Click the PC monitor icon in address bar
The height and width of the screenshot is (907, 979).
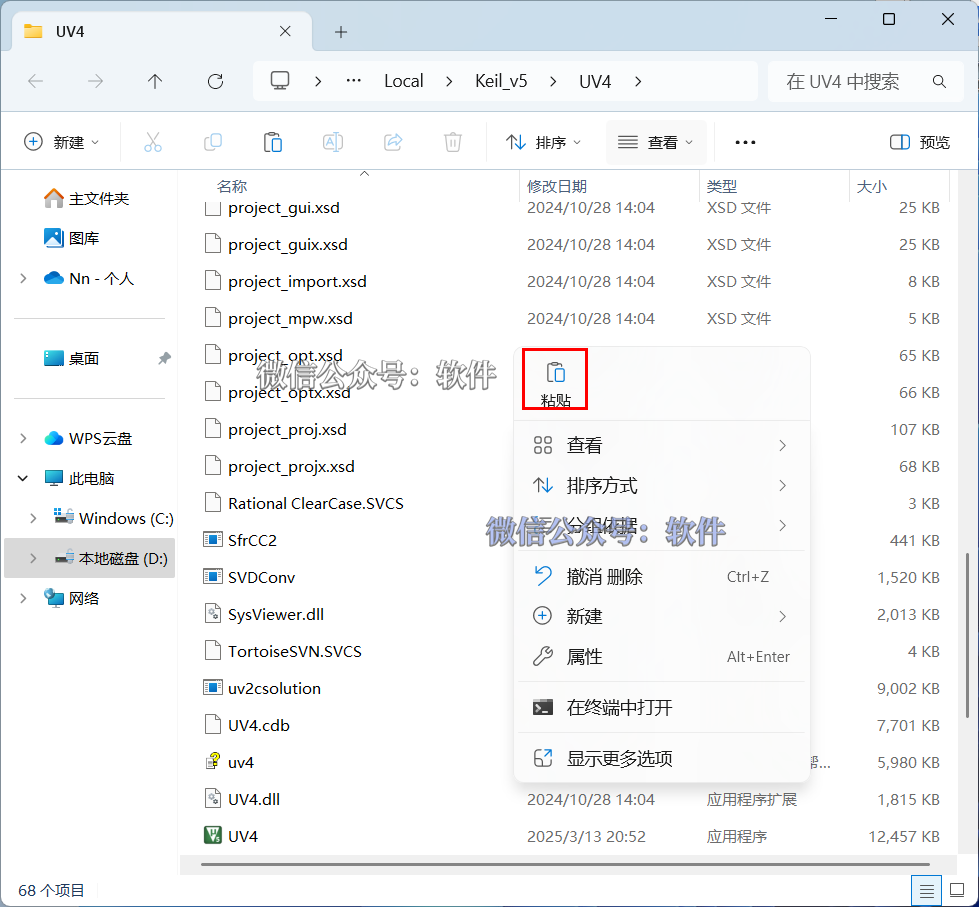[x=279, y=81]
